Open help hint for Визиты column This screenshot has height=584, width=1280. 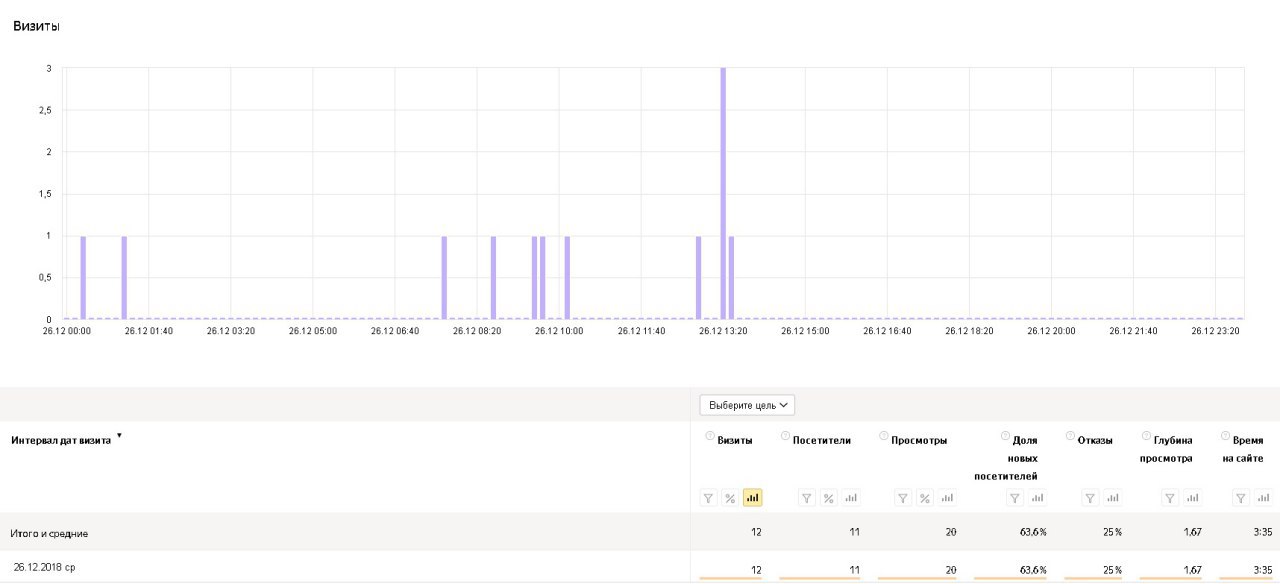coord(710,436)
